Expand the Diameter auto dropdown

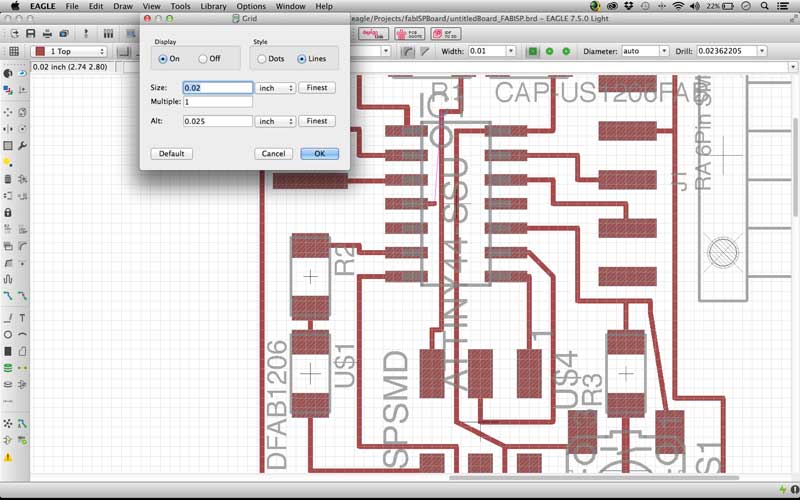pos(664,51)
